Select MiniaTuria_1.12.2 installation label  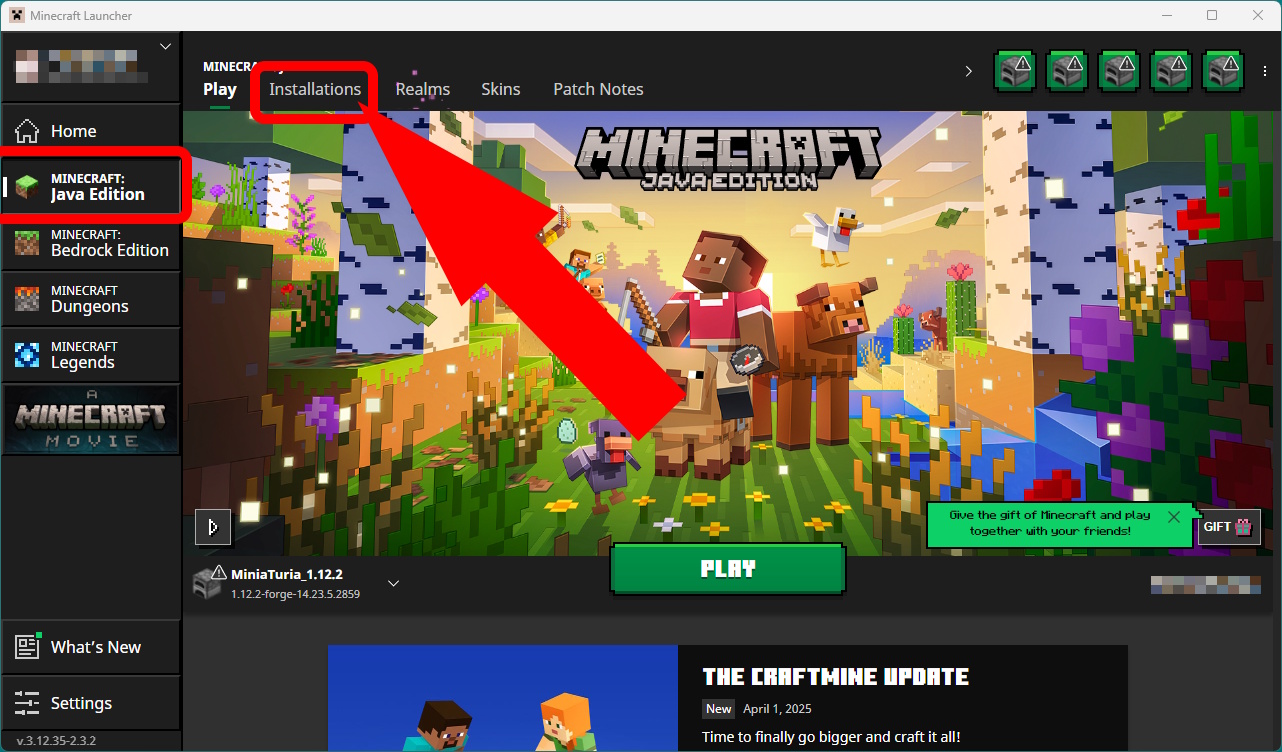tap(287, 574)
